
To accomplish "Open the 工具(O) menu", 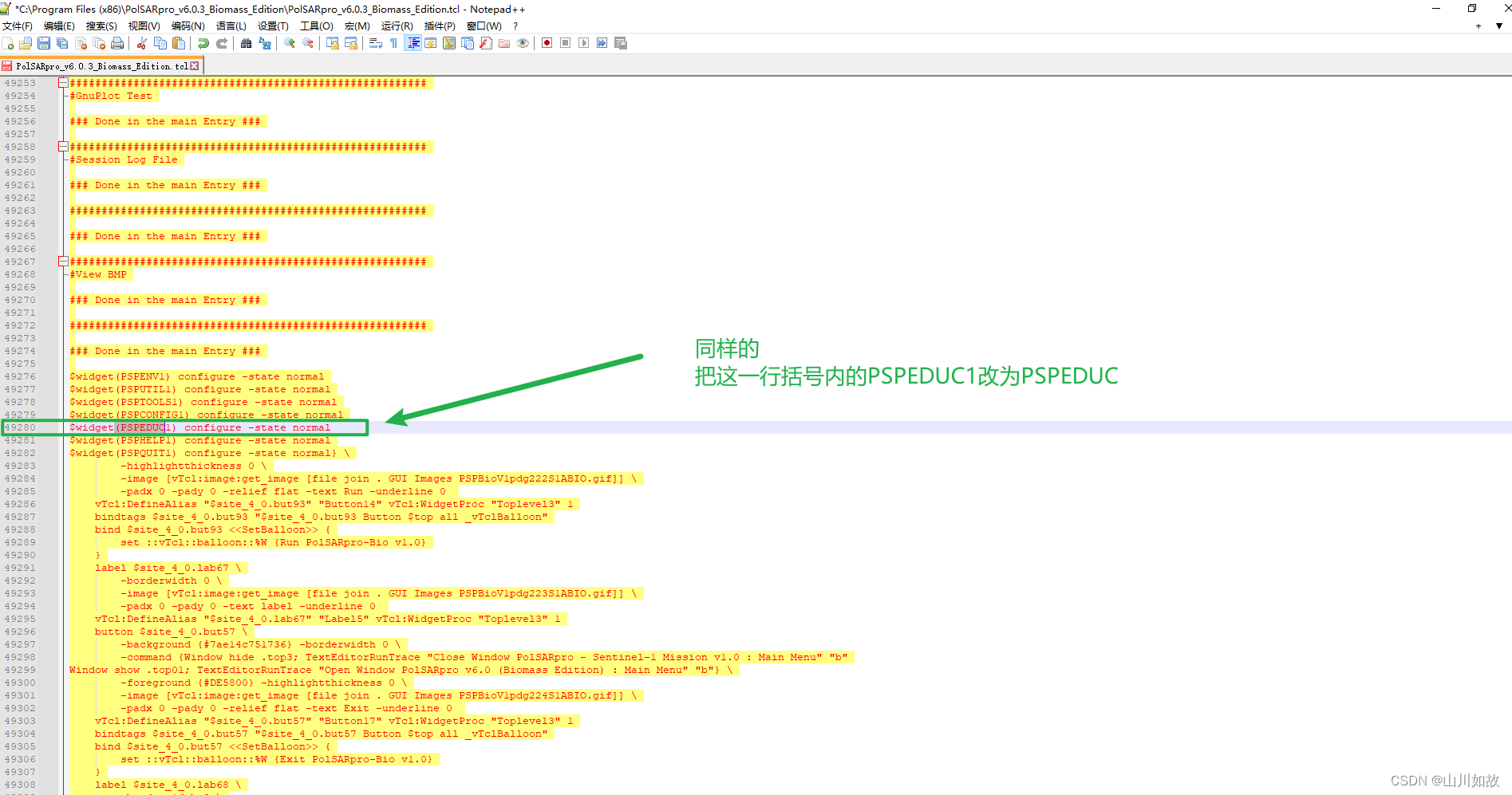I will click(317, 26).
